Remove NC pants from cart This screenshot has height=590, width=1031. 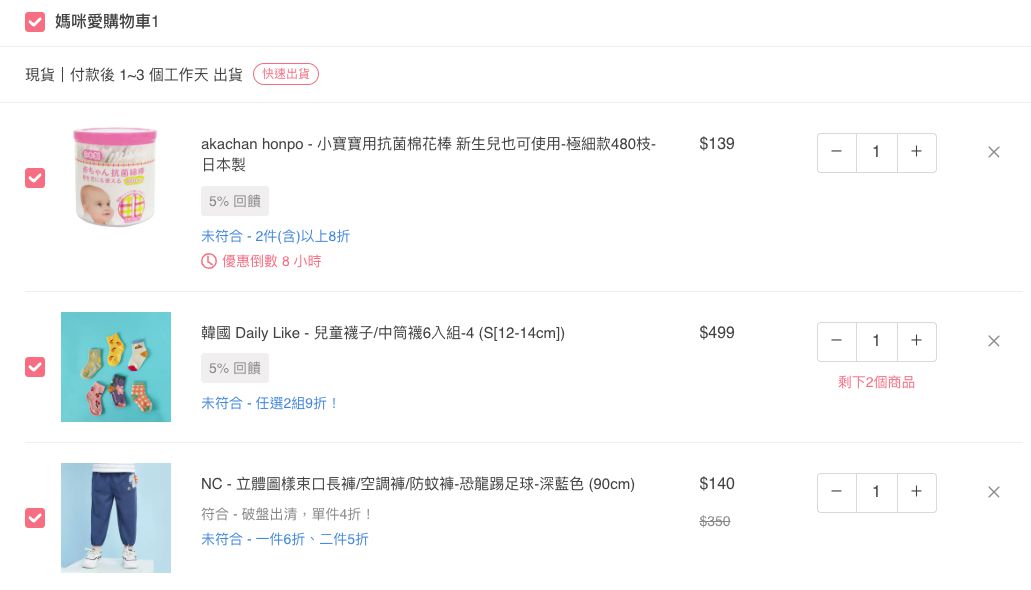[x=994, y=493]
